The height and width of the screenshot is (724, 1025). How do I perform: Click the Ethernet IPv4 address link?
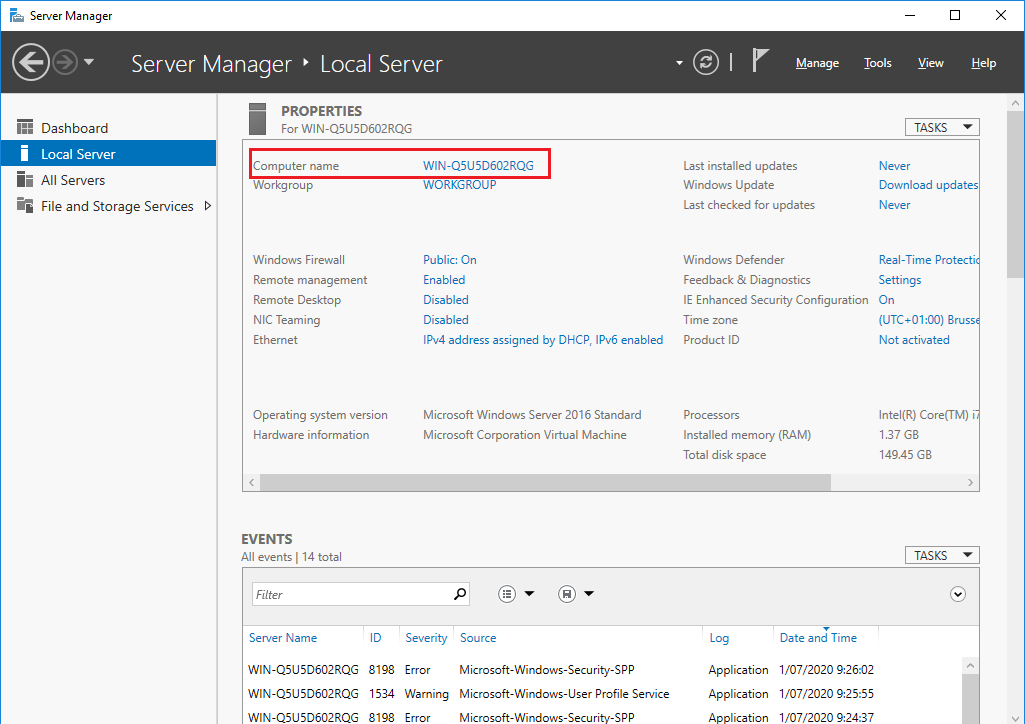tap(543, 340)
